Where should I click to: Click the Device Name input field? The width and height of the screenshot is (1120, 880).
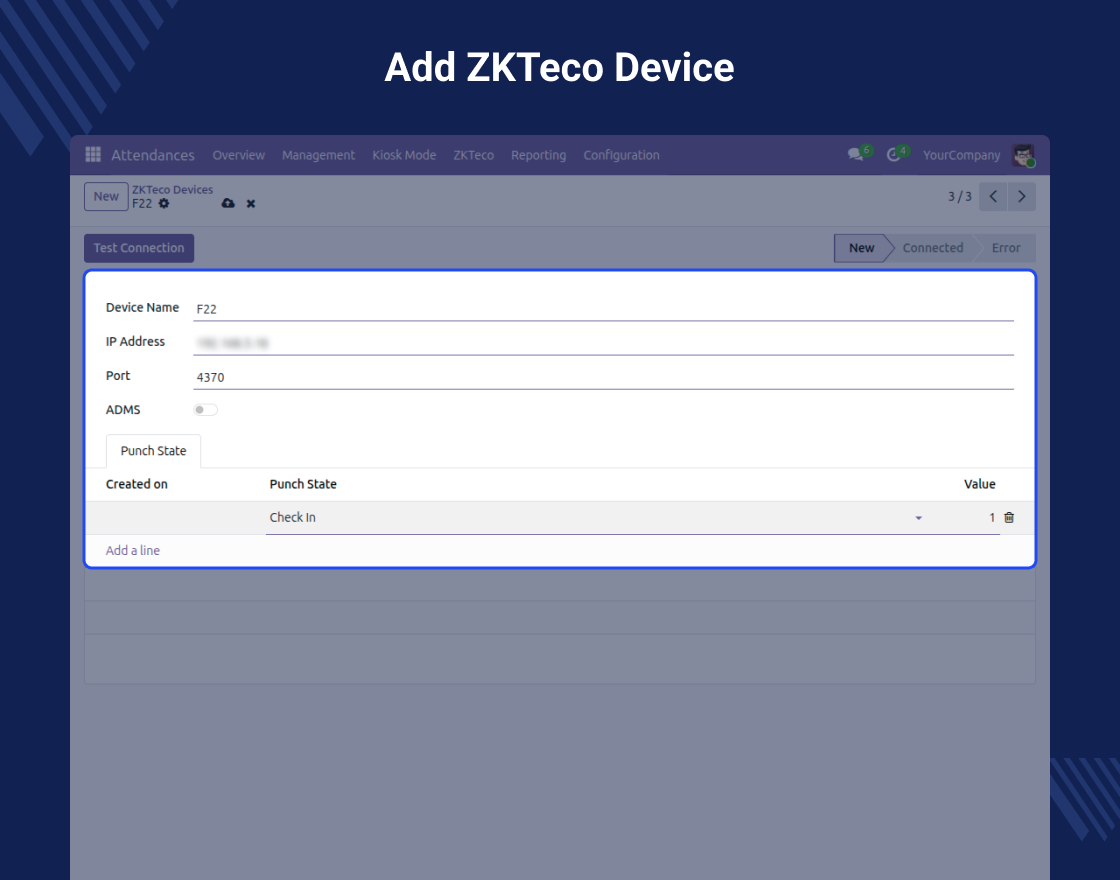(603, 309)
